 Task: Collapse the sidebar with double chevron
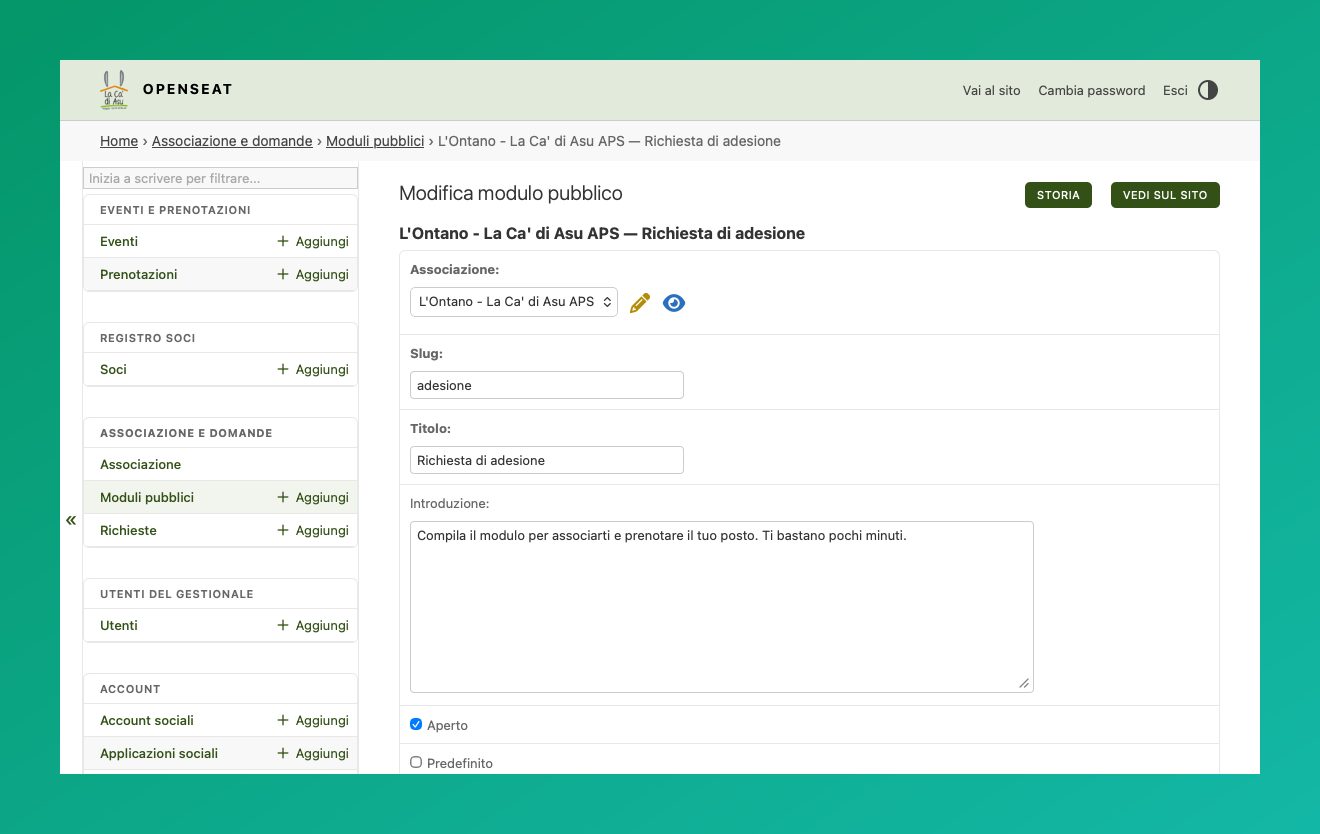71,520
